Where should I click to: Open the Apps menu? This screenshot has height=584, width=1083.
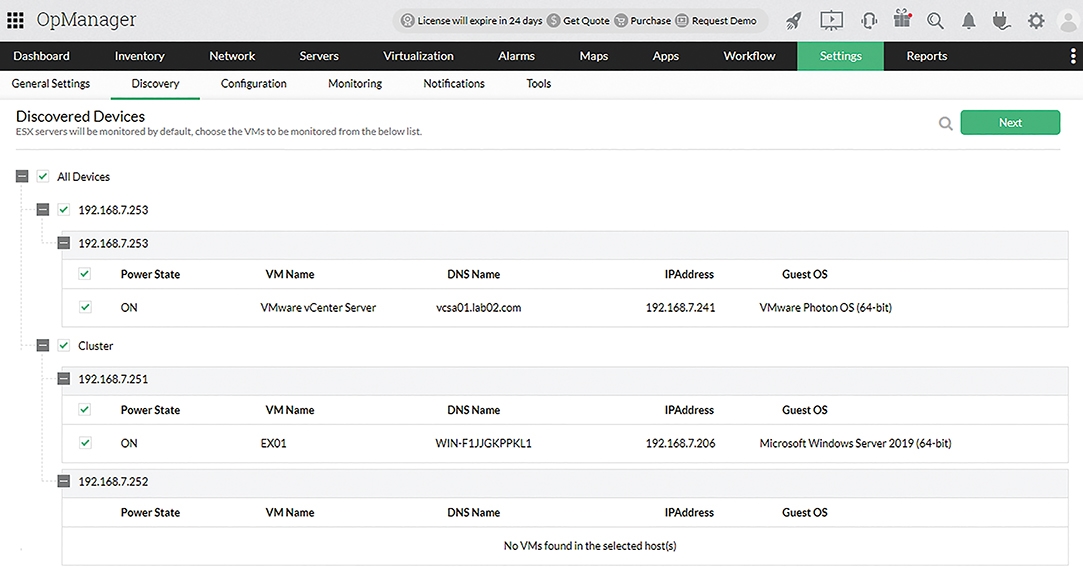tap(666, 56)
